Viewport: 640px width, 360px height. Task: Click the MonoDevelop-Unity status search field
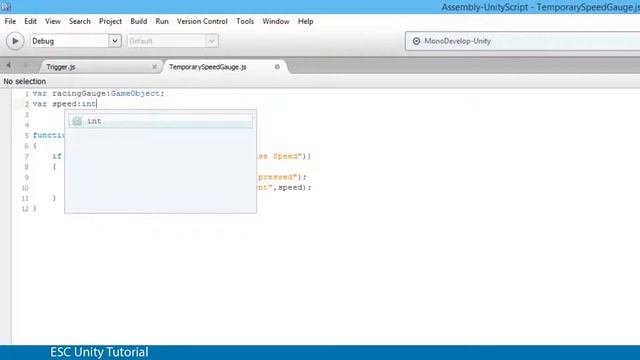522,41
